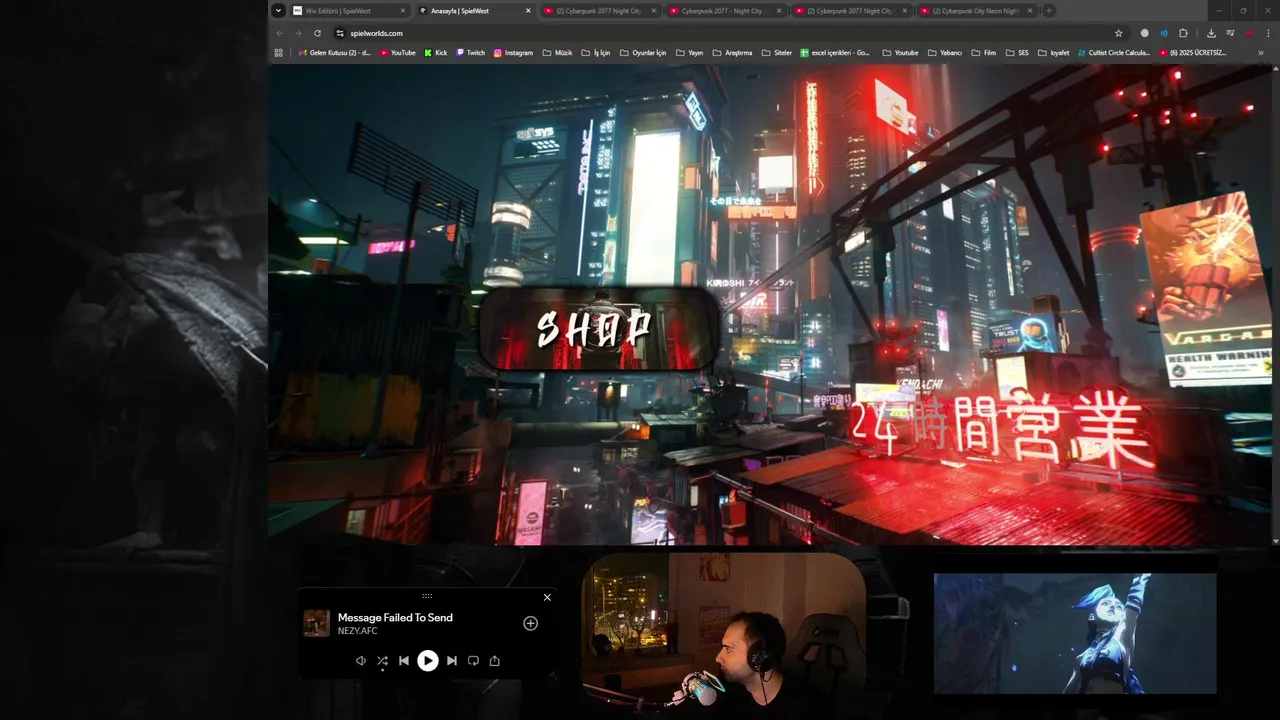This screenshot has width=1280, height=720.
Task: Click the white circle extension icon
Action: click(x=1145, y=33)
